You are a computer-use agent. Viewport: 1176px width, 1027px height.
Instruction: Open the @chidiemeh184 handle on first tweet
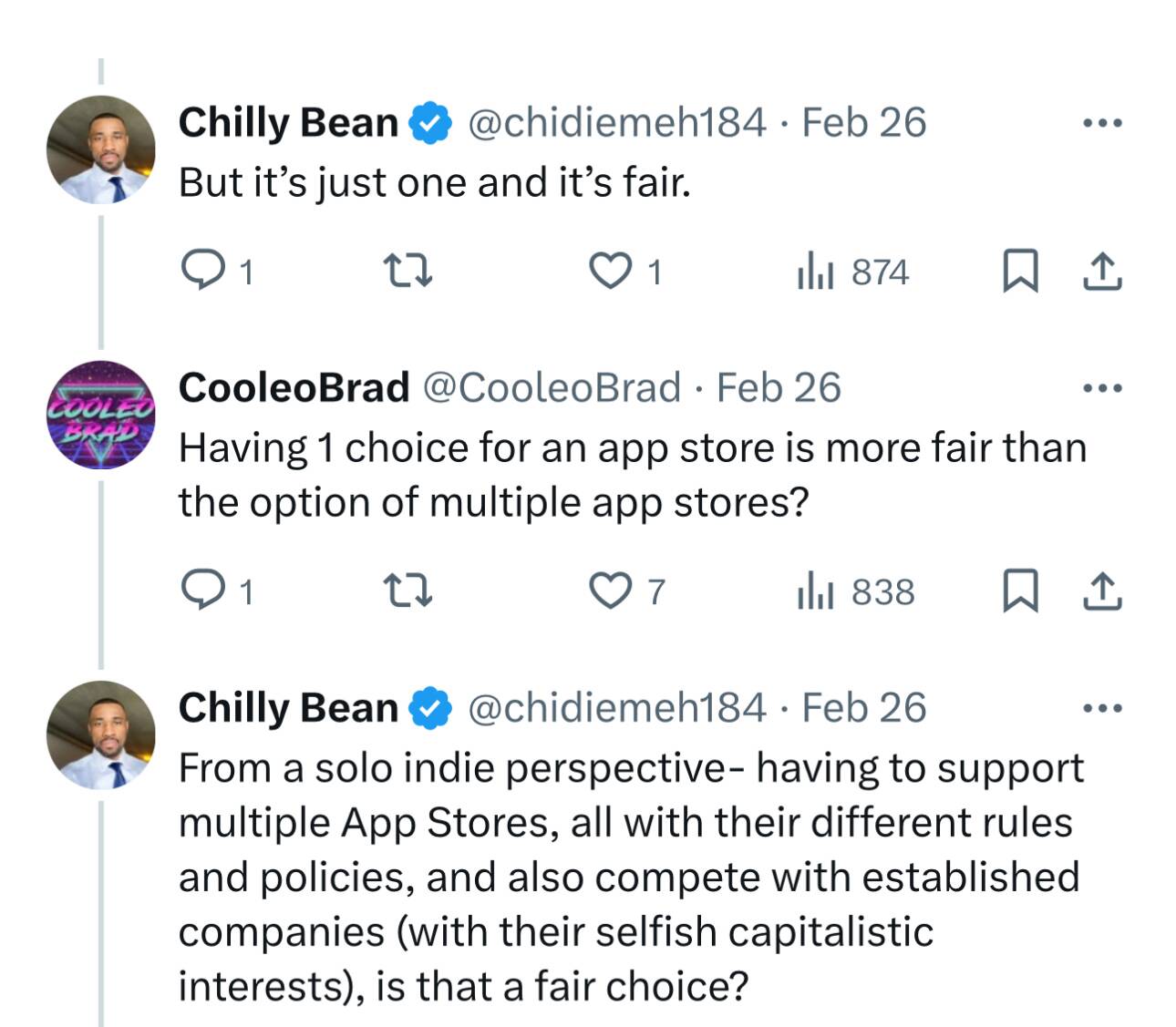point(616,122)
